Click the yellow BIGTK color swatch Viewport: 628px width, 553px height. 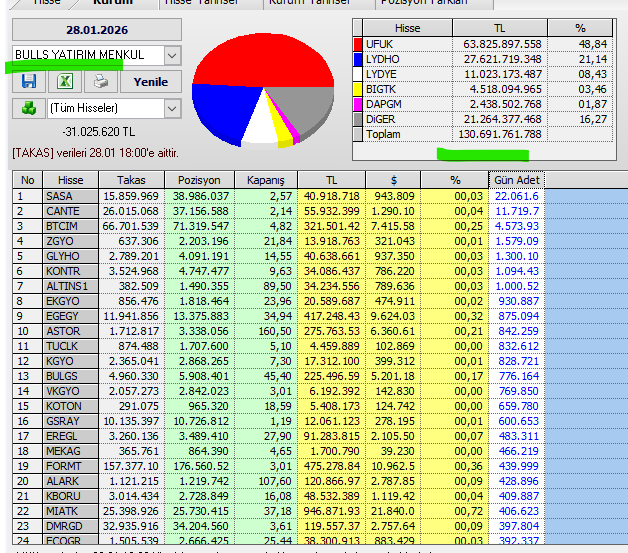pos(358,89)
